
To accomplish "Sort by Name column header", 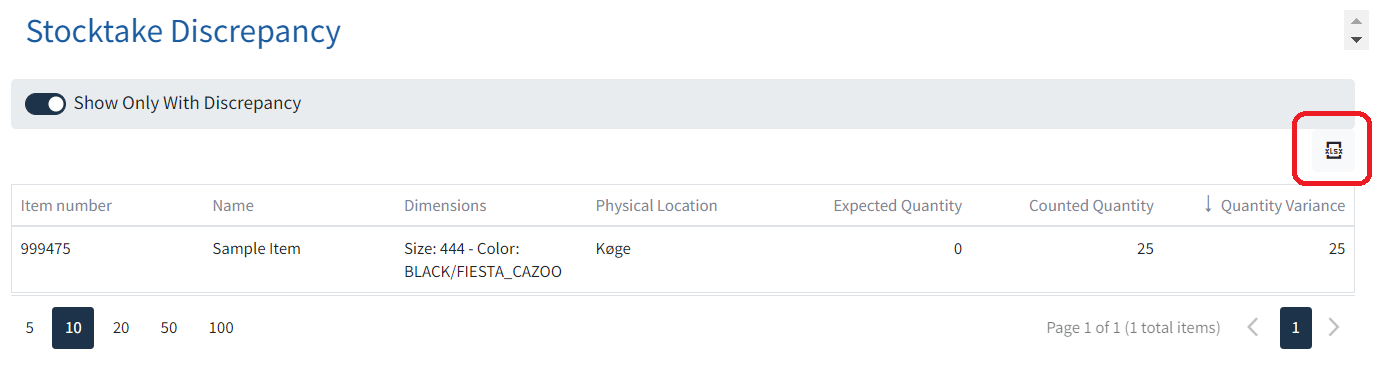I will (x=233, y=206).
